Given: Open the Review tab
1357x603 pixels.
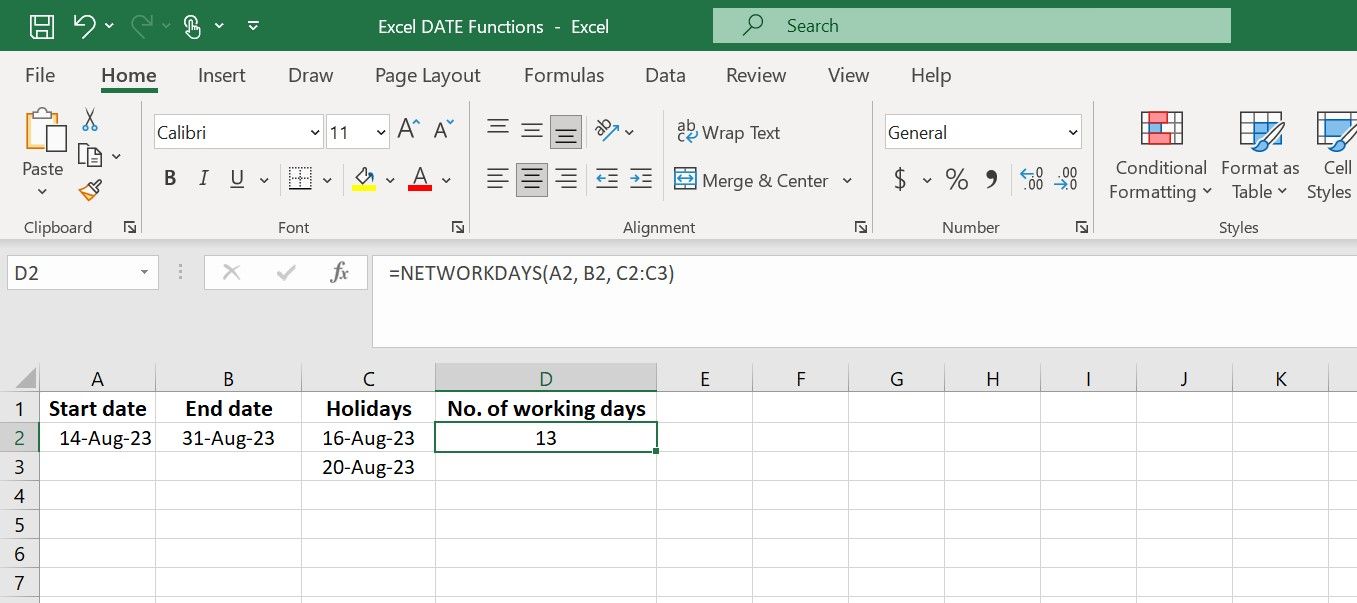Looking at the screenshot, I should click(755, 75).
